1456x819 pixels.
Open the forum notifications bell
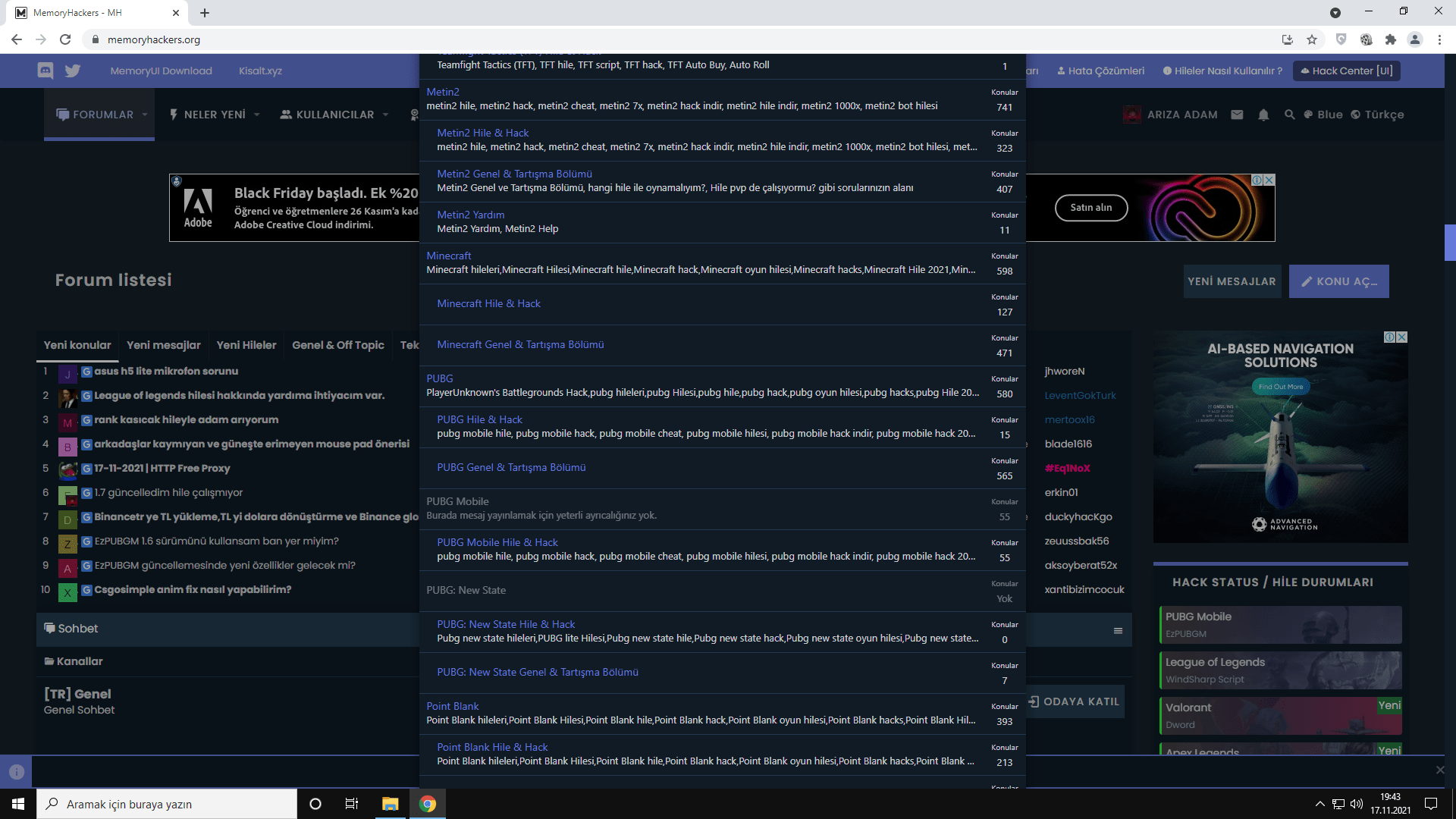point(1263,115)
